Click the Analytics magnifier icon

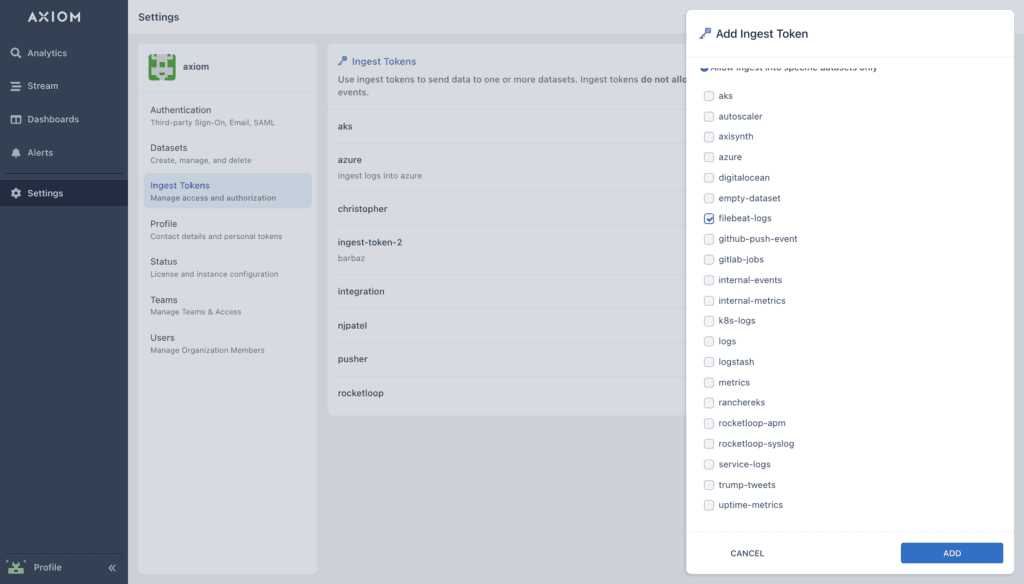coord(16,53)
